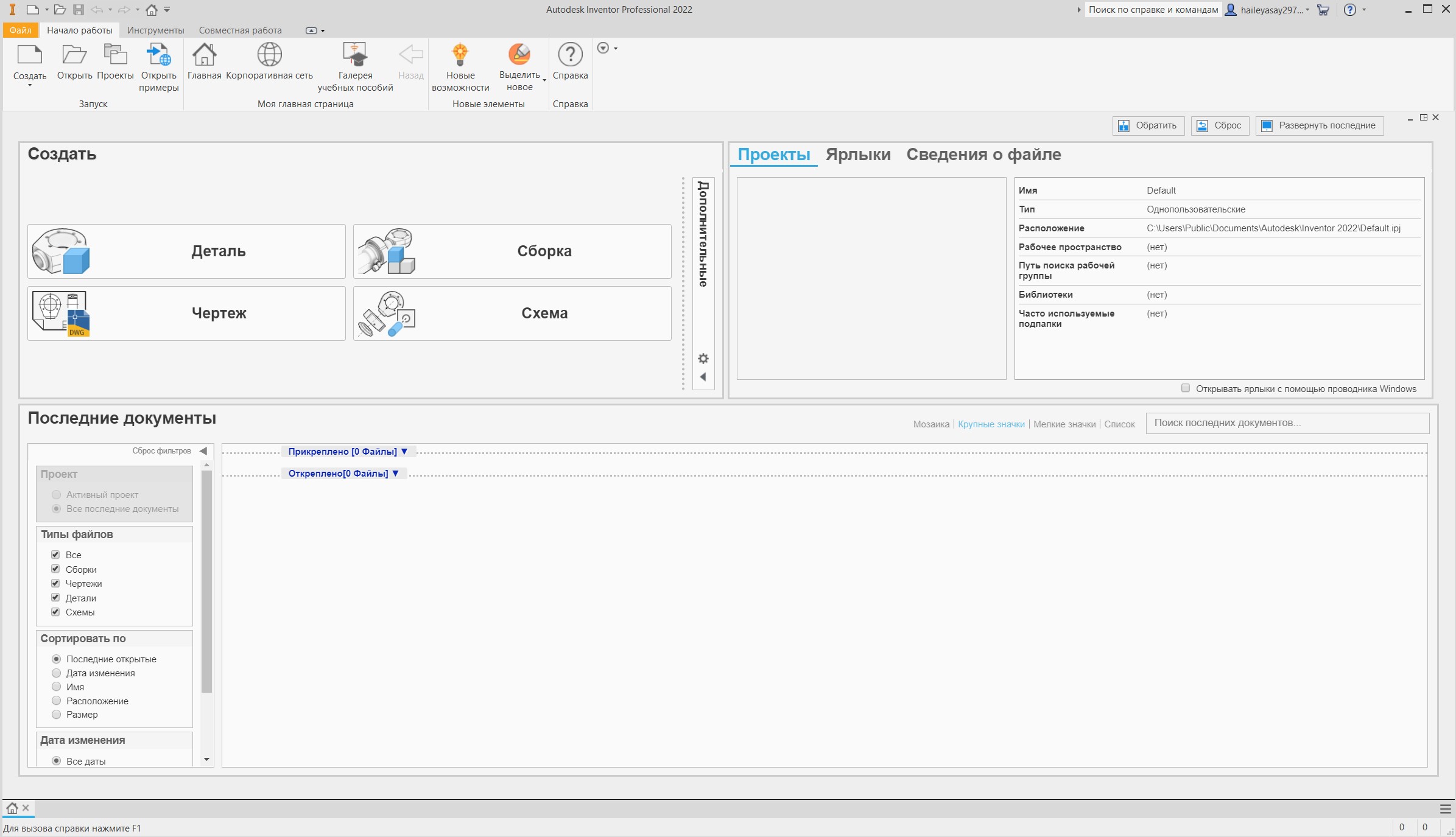Toggle the Схемы checkbox

[55, 612]
